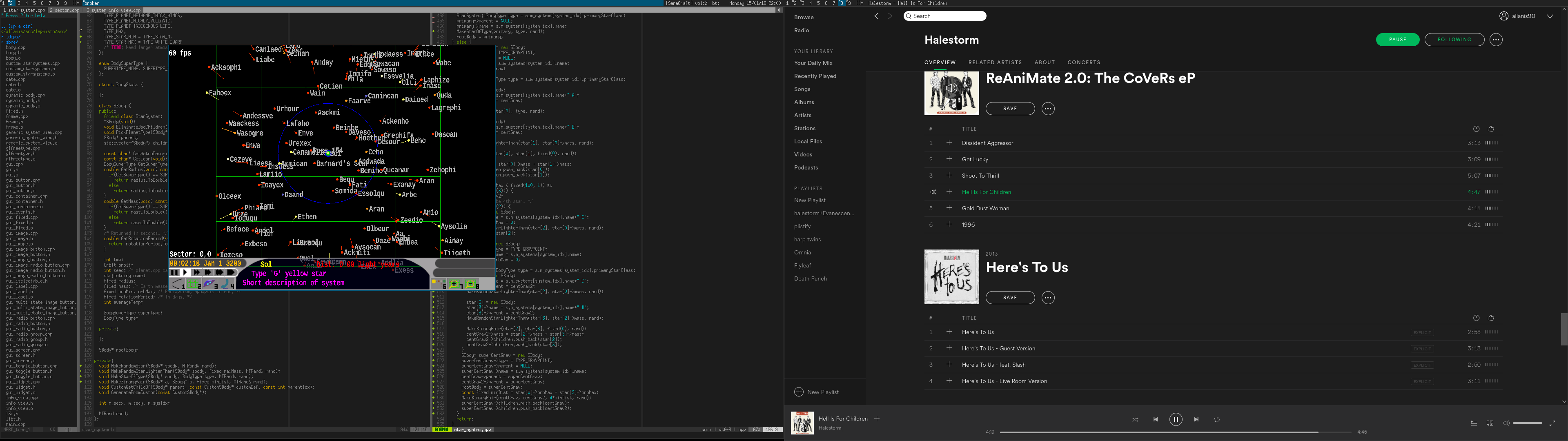This screenshot has height=441, width=1568.
Task: Switch to the Related Artists tab
Action: click(995, 62)
